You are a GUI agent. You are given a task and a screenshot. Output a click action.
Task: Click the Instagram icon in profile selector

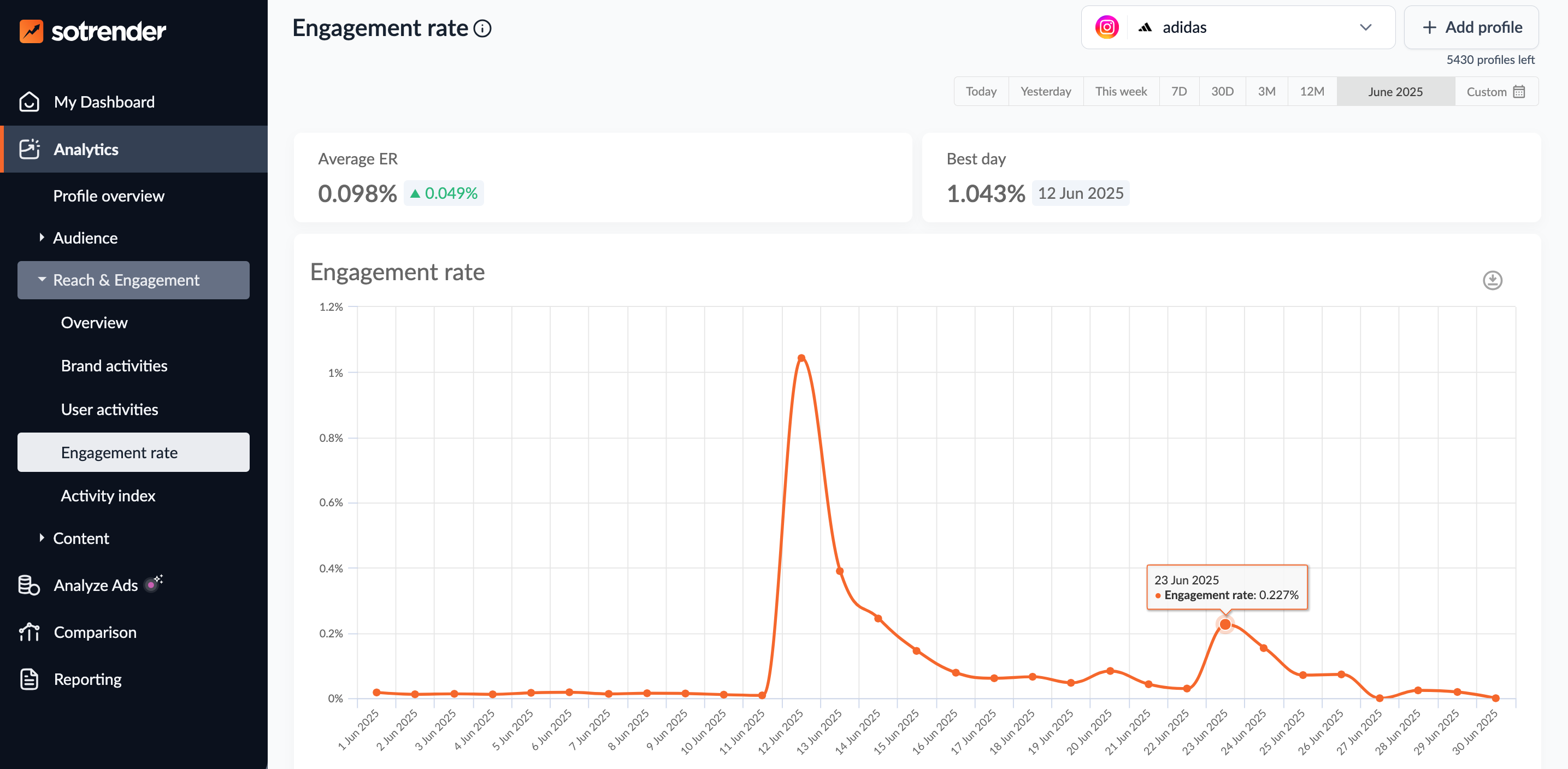[1106, 27]
